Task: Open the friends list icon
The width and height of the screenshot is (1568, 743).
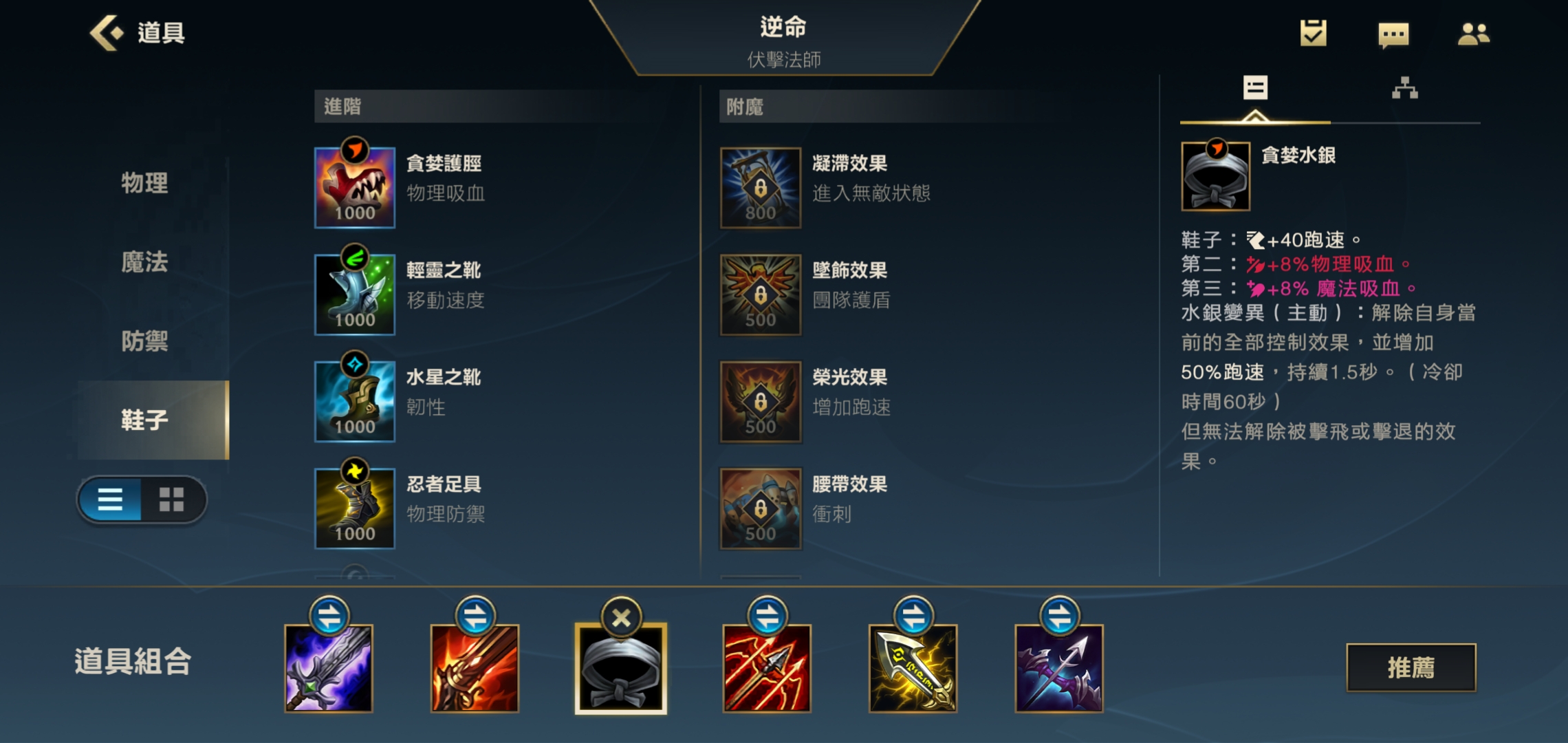Action: tap(1473, 34)
